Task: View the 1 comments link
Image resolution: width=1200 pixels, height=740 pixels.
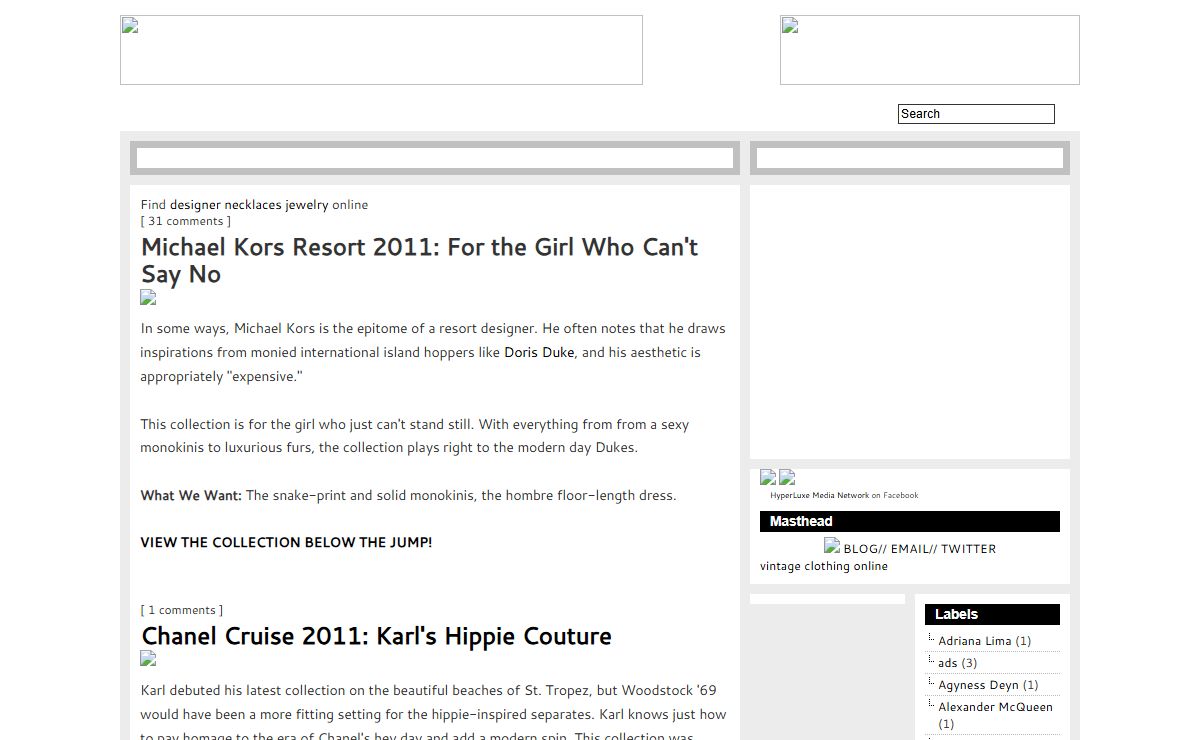Action: [x=182, y=610]
